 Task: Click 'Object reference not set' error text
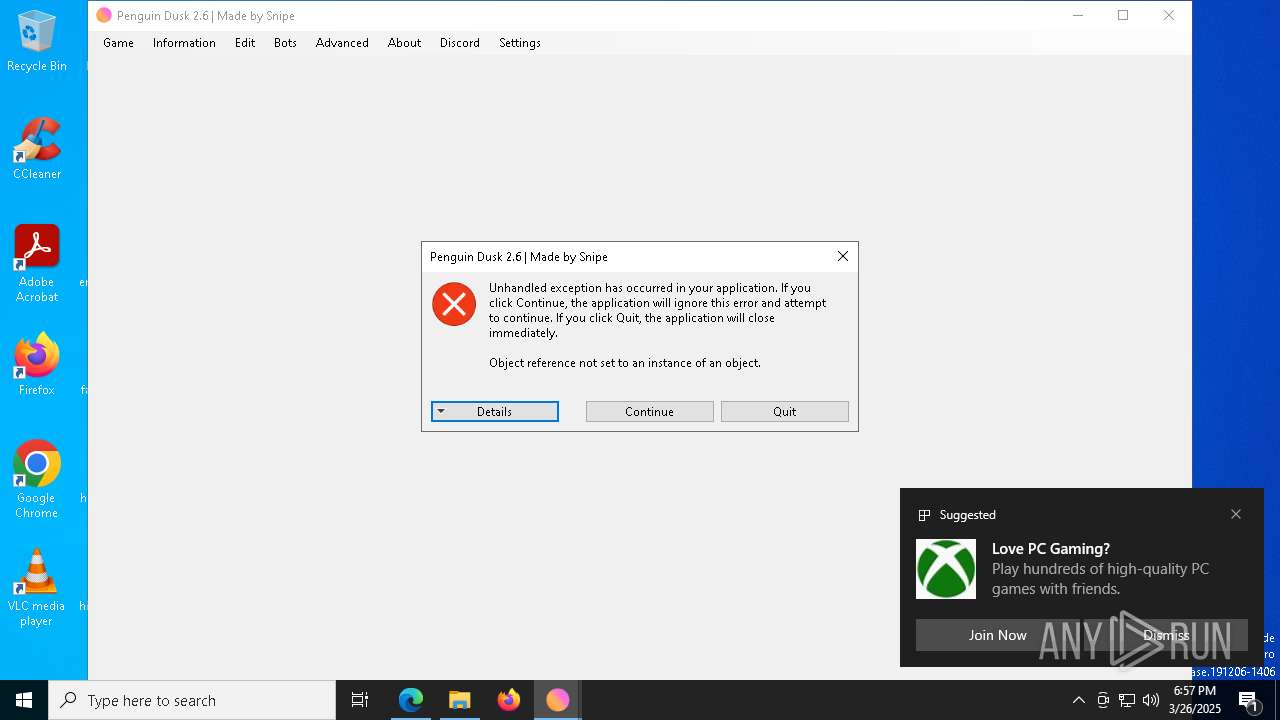click(x=625, y=363)
